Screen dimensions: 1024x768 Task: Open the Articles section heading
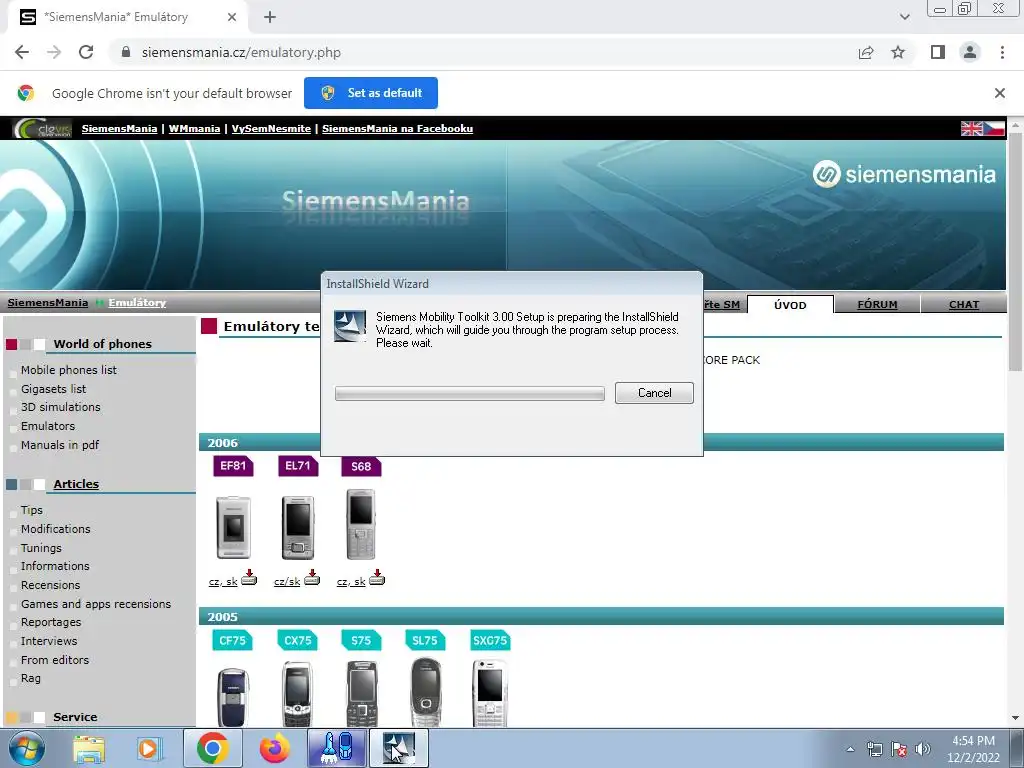[x=76, y=484]
